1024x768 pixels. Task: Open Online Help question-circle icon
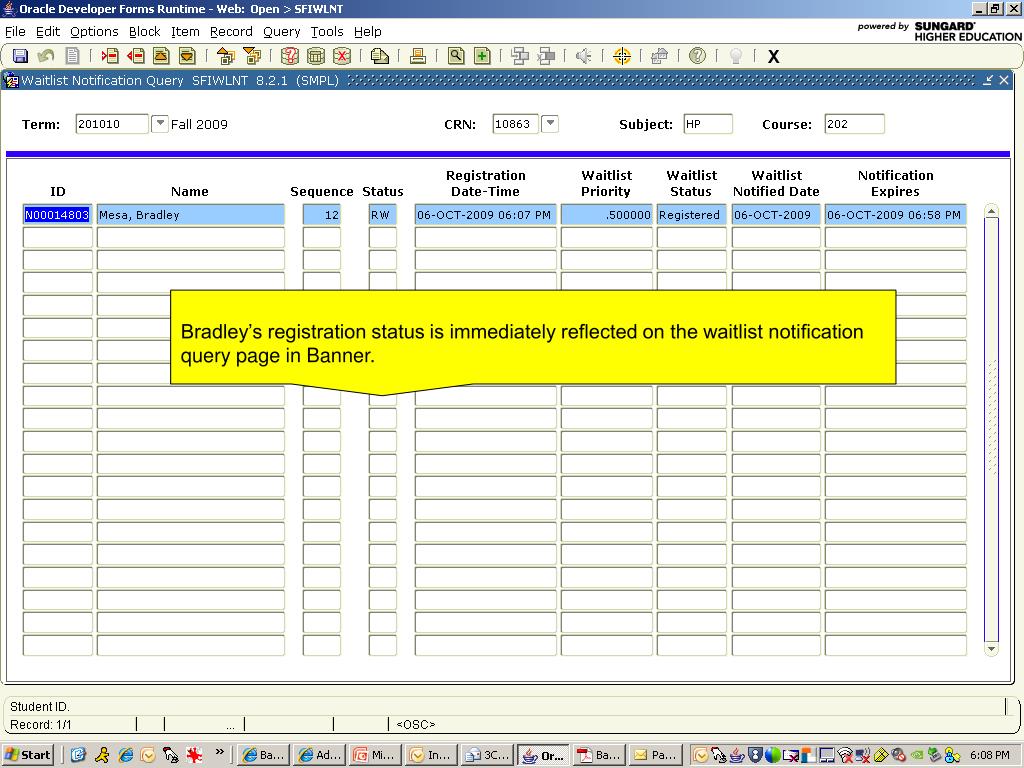point(697,56)
